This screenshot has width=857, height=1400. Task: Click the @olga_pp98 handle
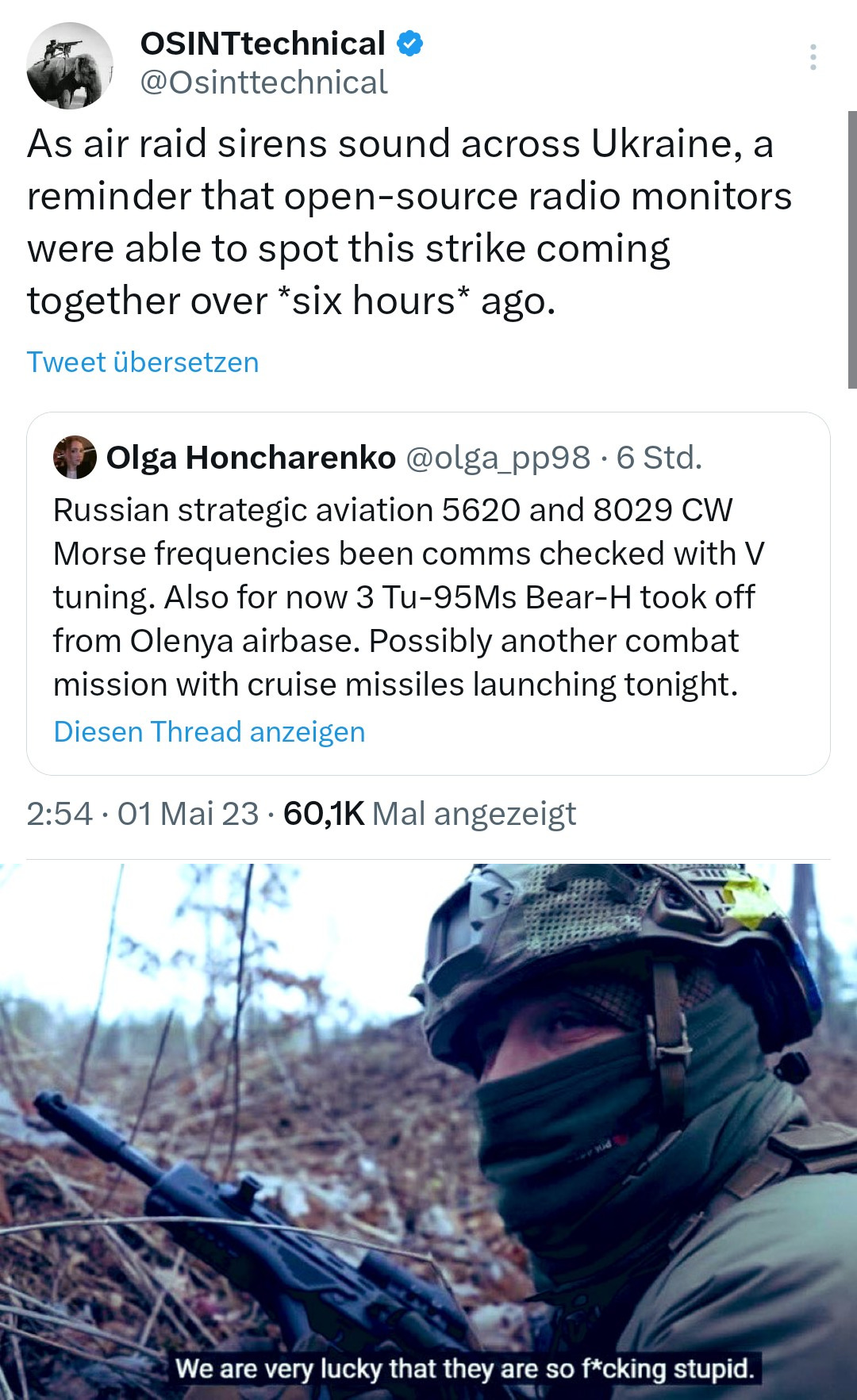click(x=498, y=458)
